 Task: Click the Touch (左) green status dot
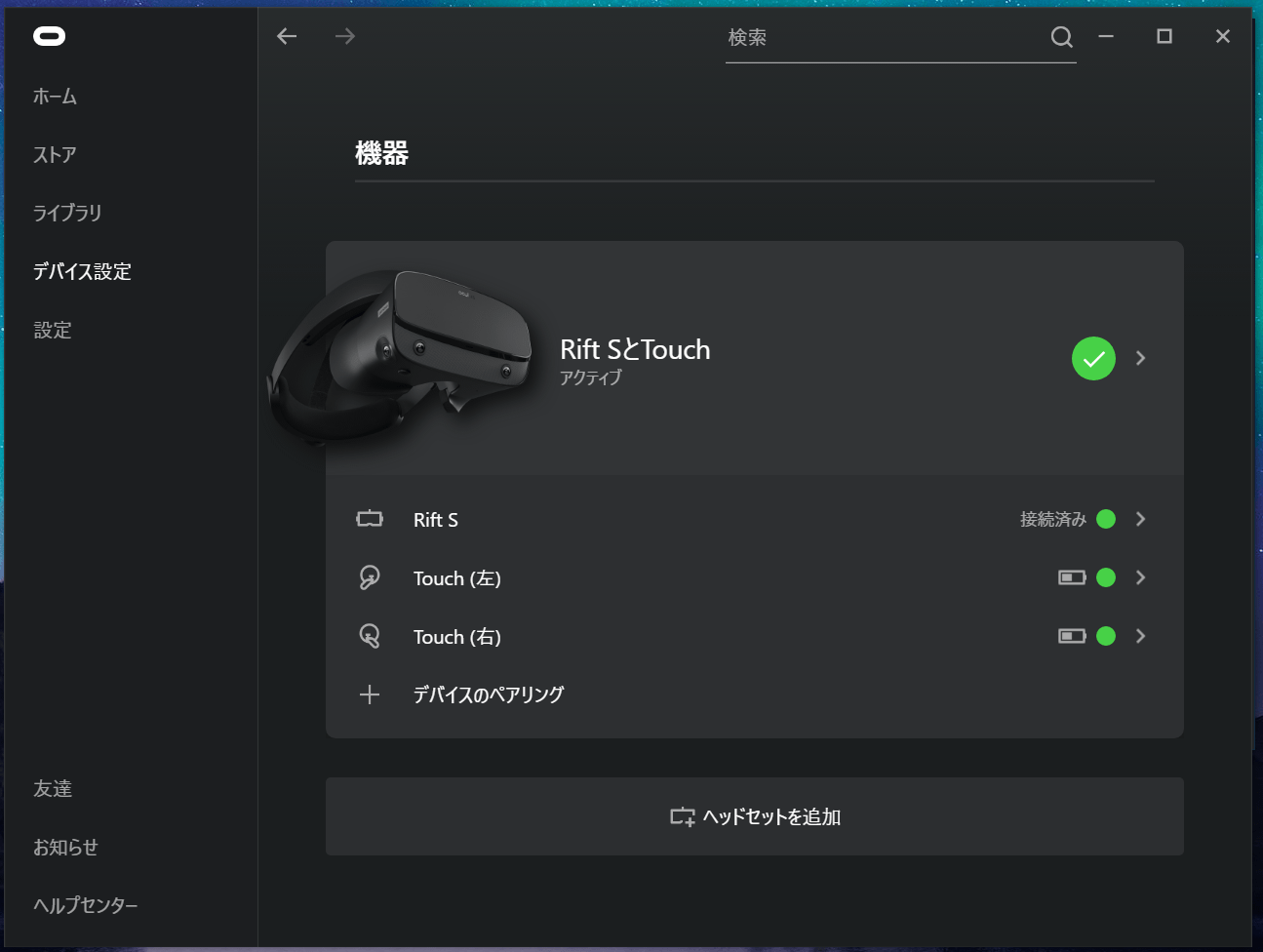(x=1106, y=577)
